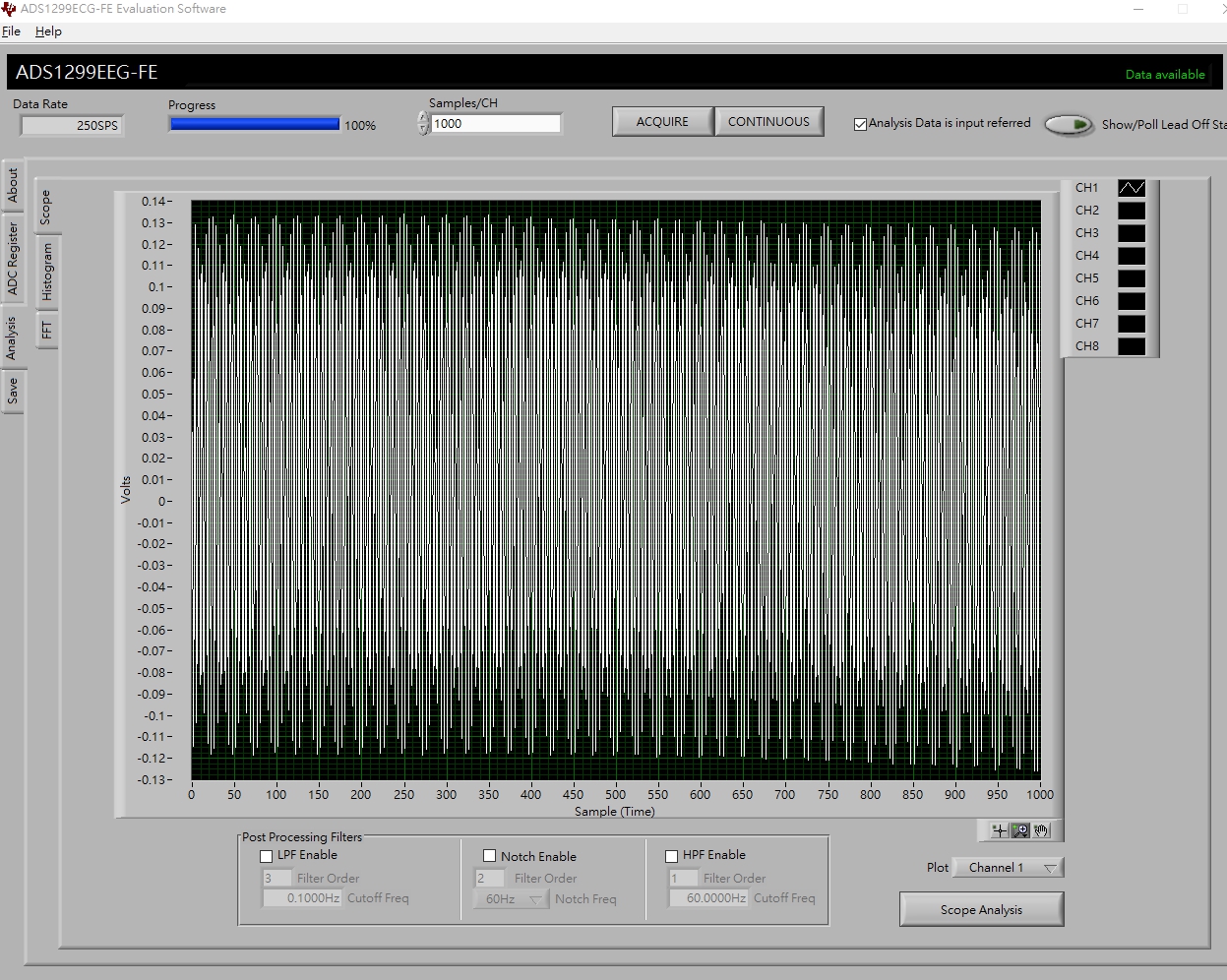
Task: Click the Samples/CH input field
Action: 496,123
